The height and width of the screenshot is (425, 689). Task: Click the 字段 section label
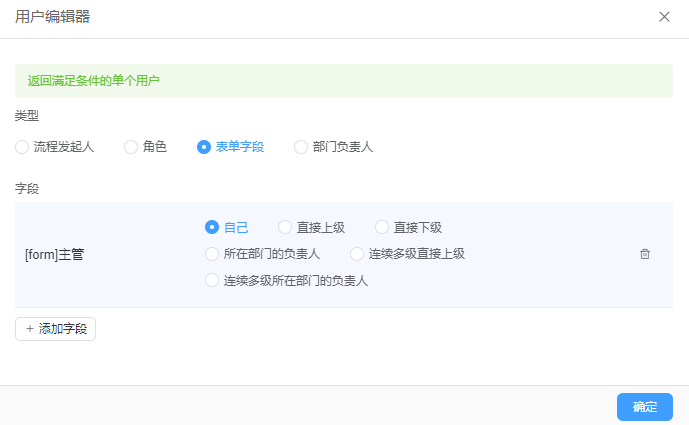click(27, 187)
